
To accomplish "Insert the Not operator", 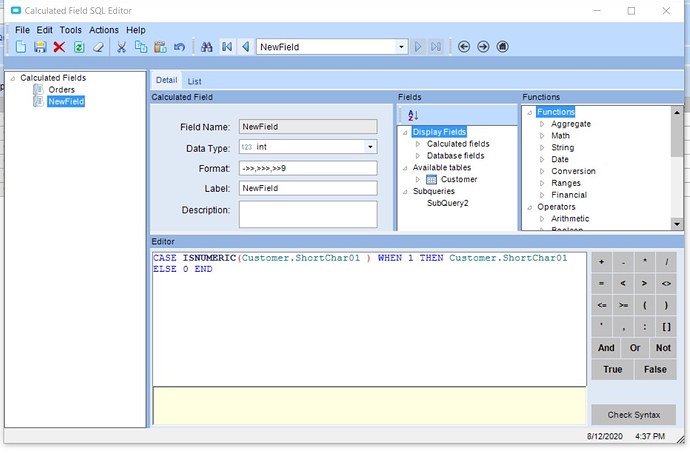I will 663,348.
